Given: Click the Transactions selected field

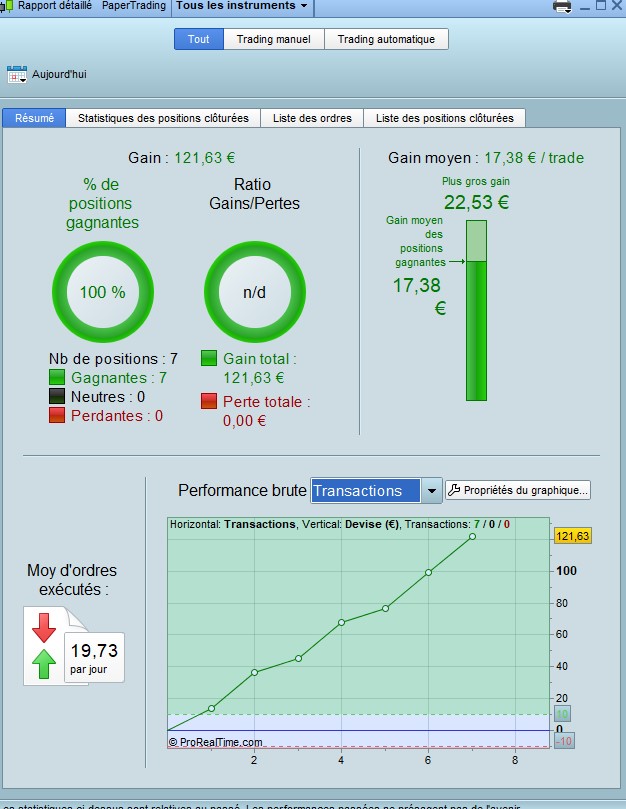Looking at the screenshot, I should pos(365,490).
